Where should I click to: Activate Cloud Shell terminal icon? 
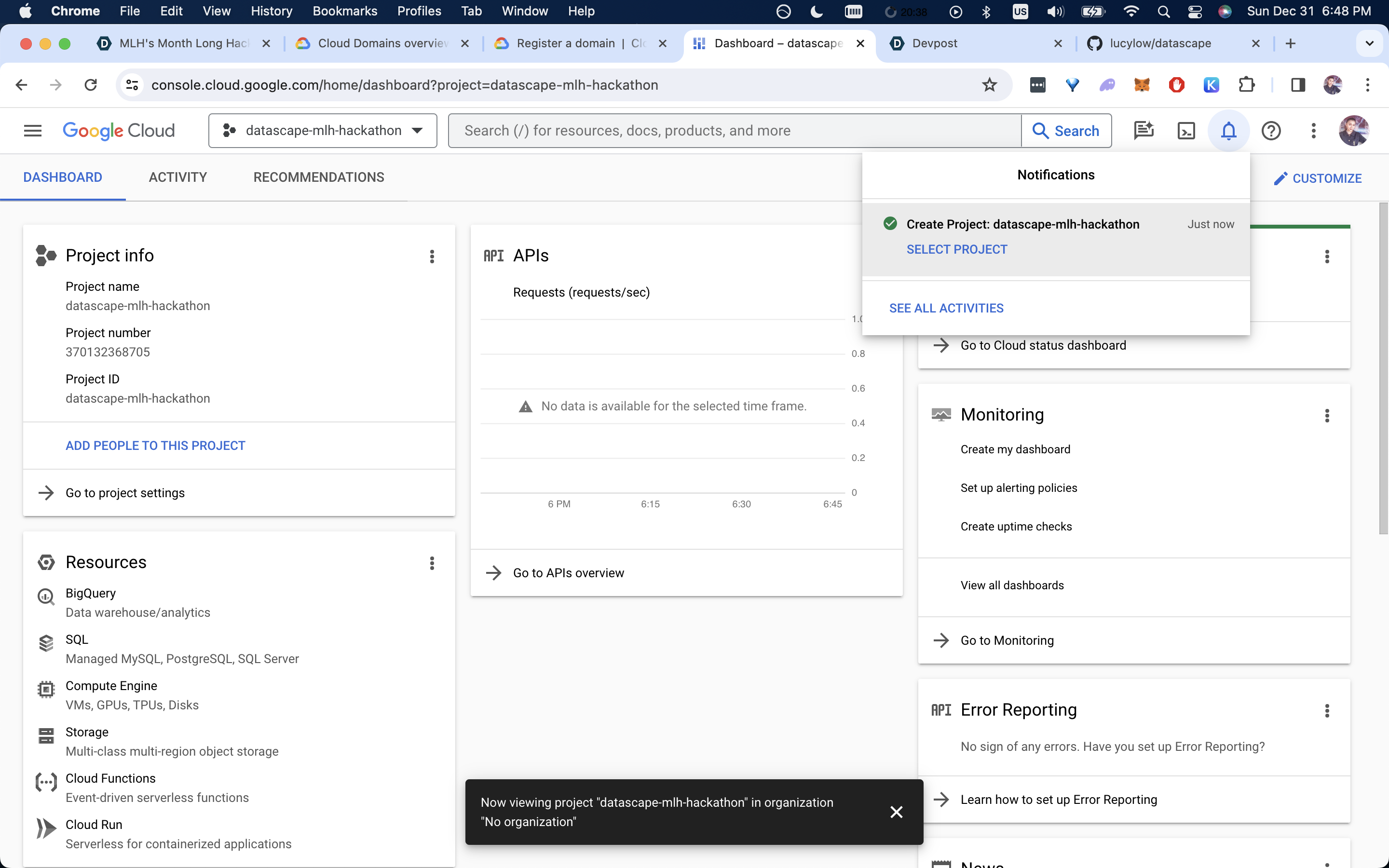pyautogui.click(x=1186, y=131)
